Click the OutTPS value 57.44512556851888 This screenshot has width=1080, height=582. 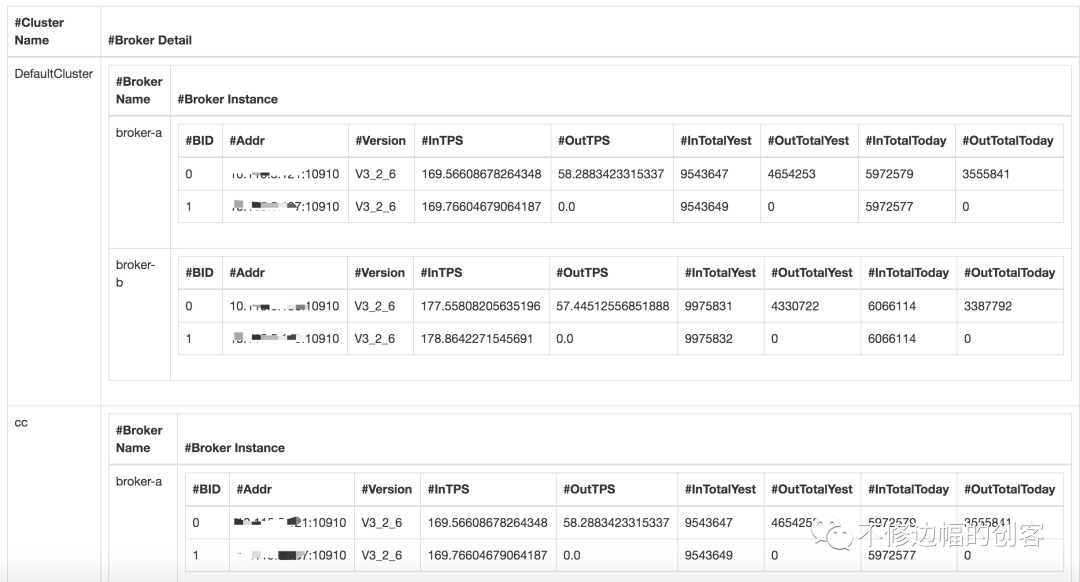coord(613,306)
